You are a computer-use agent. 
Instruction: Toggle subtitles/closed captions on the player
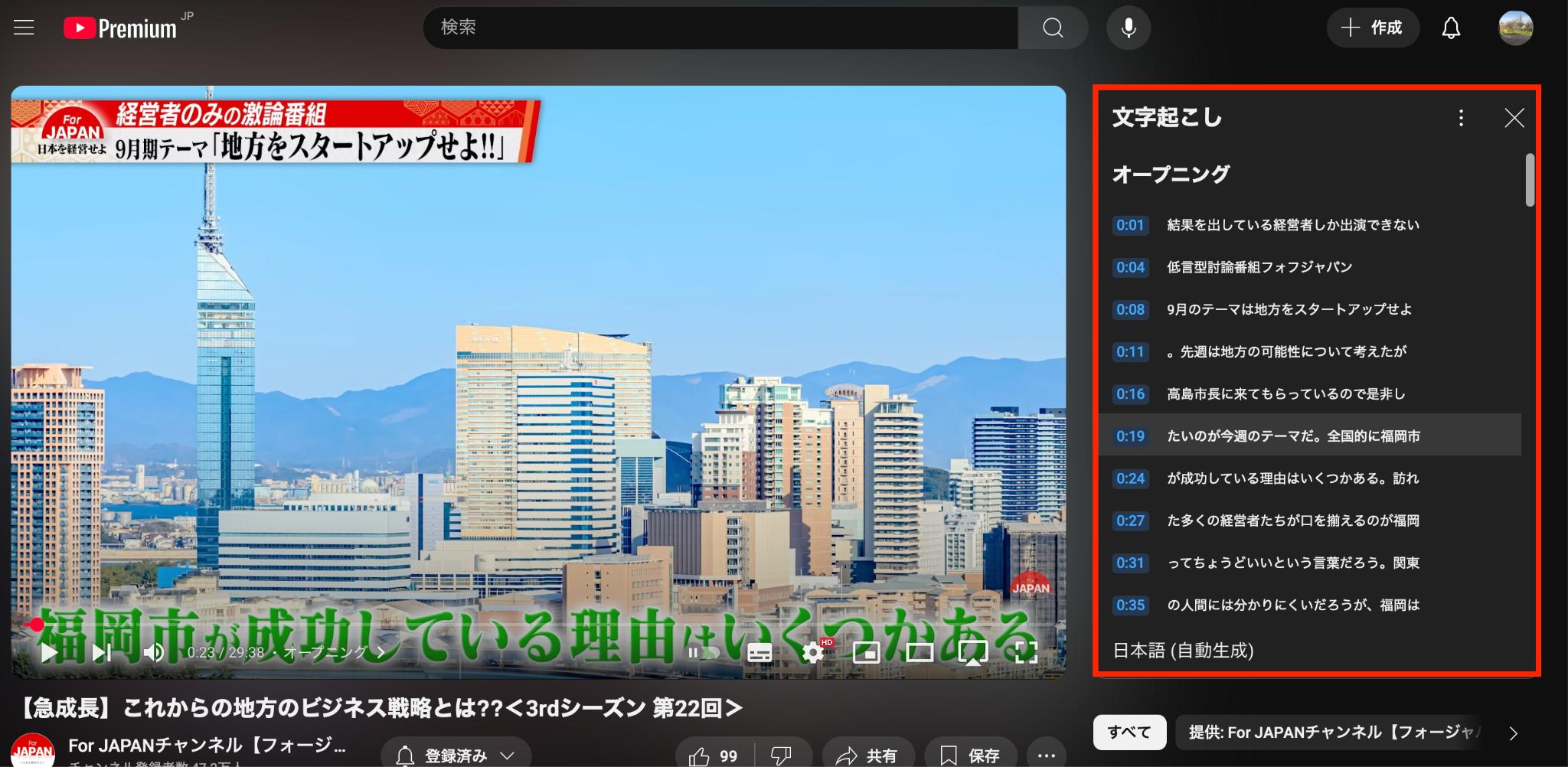click(x=759, y=652)
